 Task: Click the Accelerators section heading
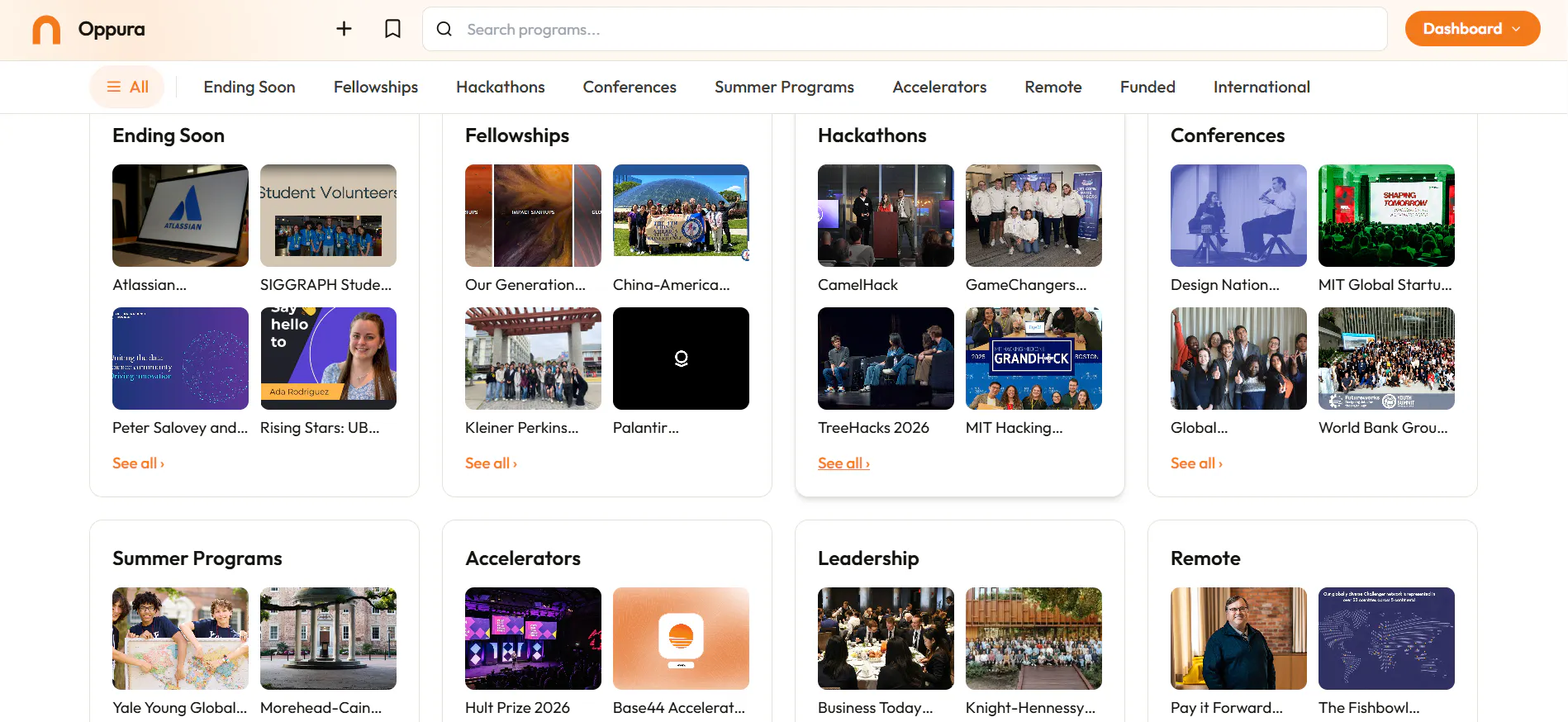[523, 558]
